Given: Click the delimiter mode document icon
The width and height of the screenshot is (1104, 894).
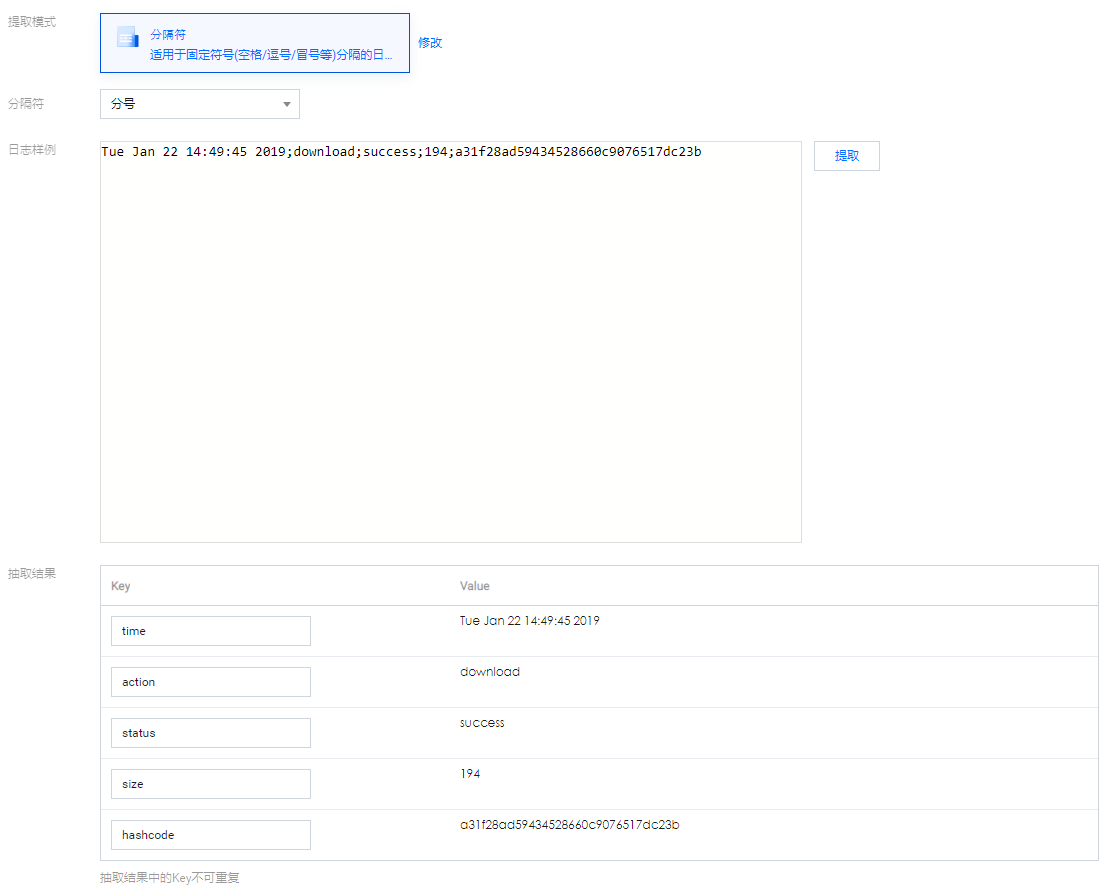Looking at the screenshot, I should pos(127,37).
